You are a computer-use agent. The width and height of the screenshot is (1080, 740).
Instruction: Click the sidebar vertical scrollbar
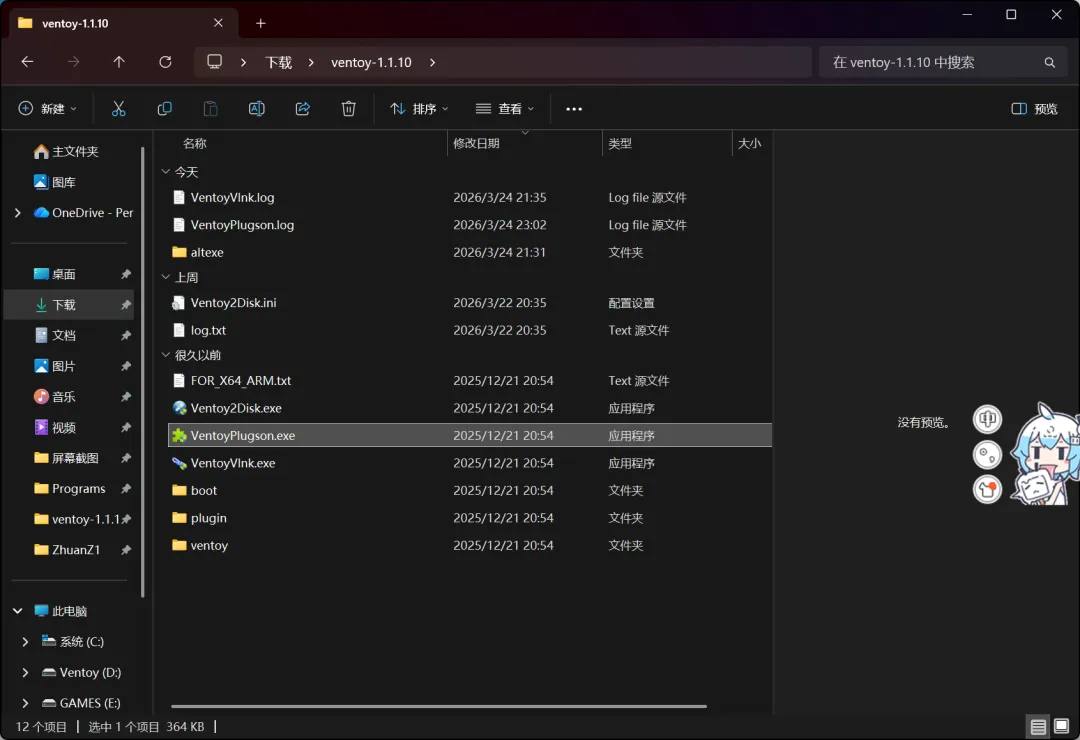[143, 372]
